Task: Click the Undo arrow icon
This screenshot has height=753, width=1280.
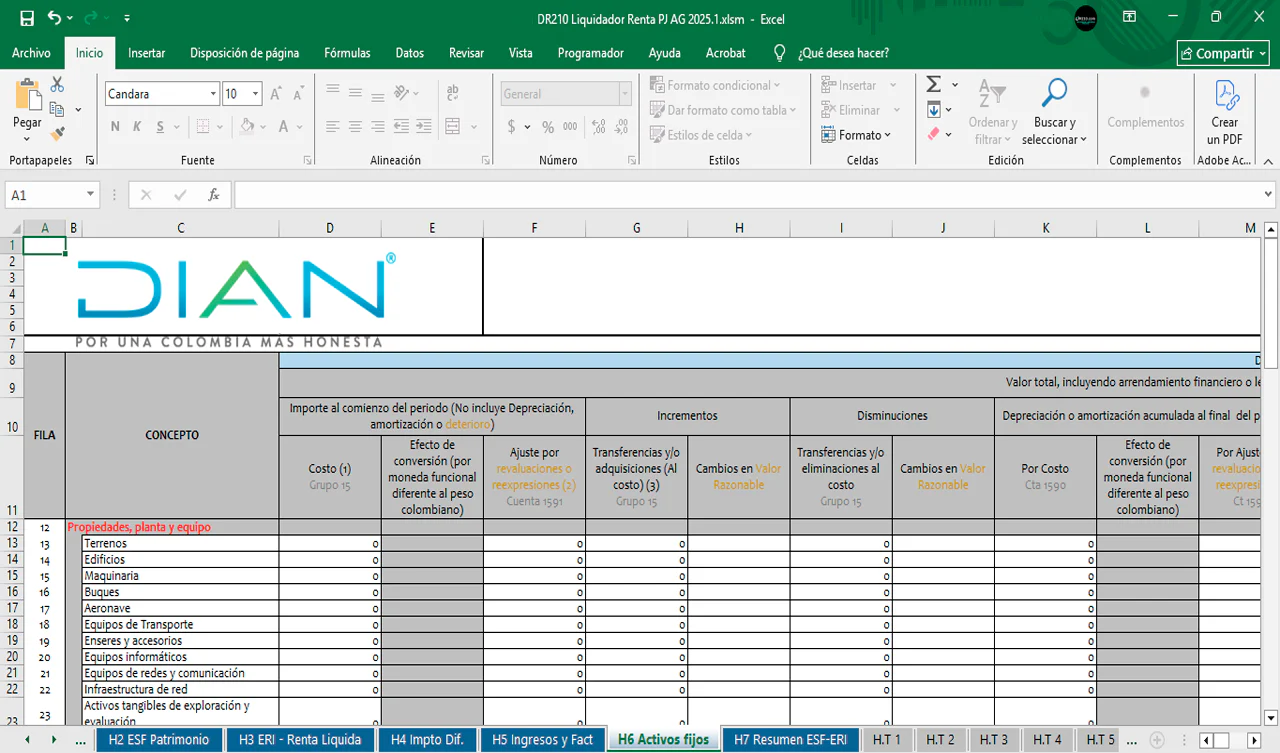Action: click(x=55, y=19)
